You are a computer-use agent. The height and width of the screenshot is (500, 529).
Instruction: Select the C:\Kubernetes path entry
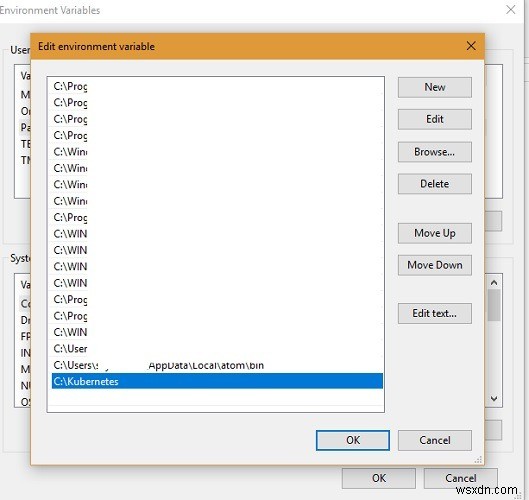tap(217, 381)
